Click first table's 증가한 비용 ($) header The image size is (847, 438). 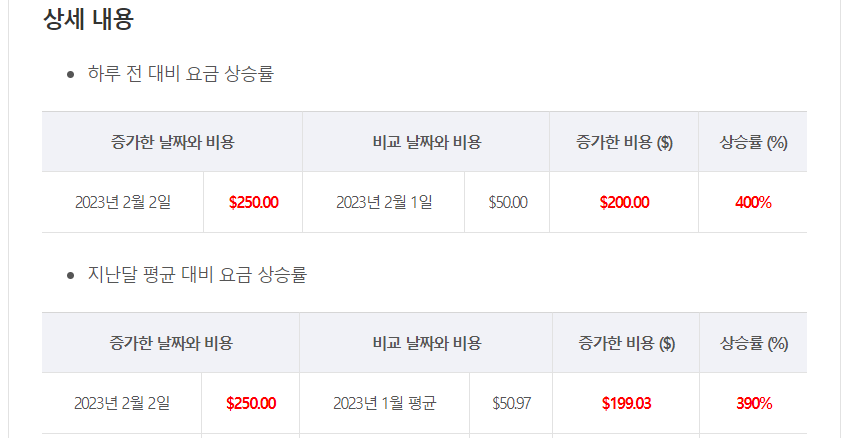[x=624, y=142]
